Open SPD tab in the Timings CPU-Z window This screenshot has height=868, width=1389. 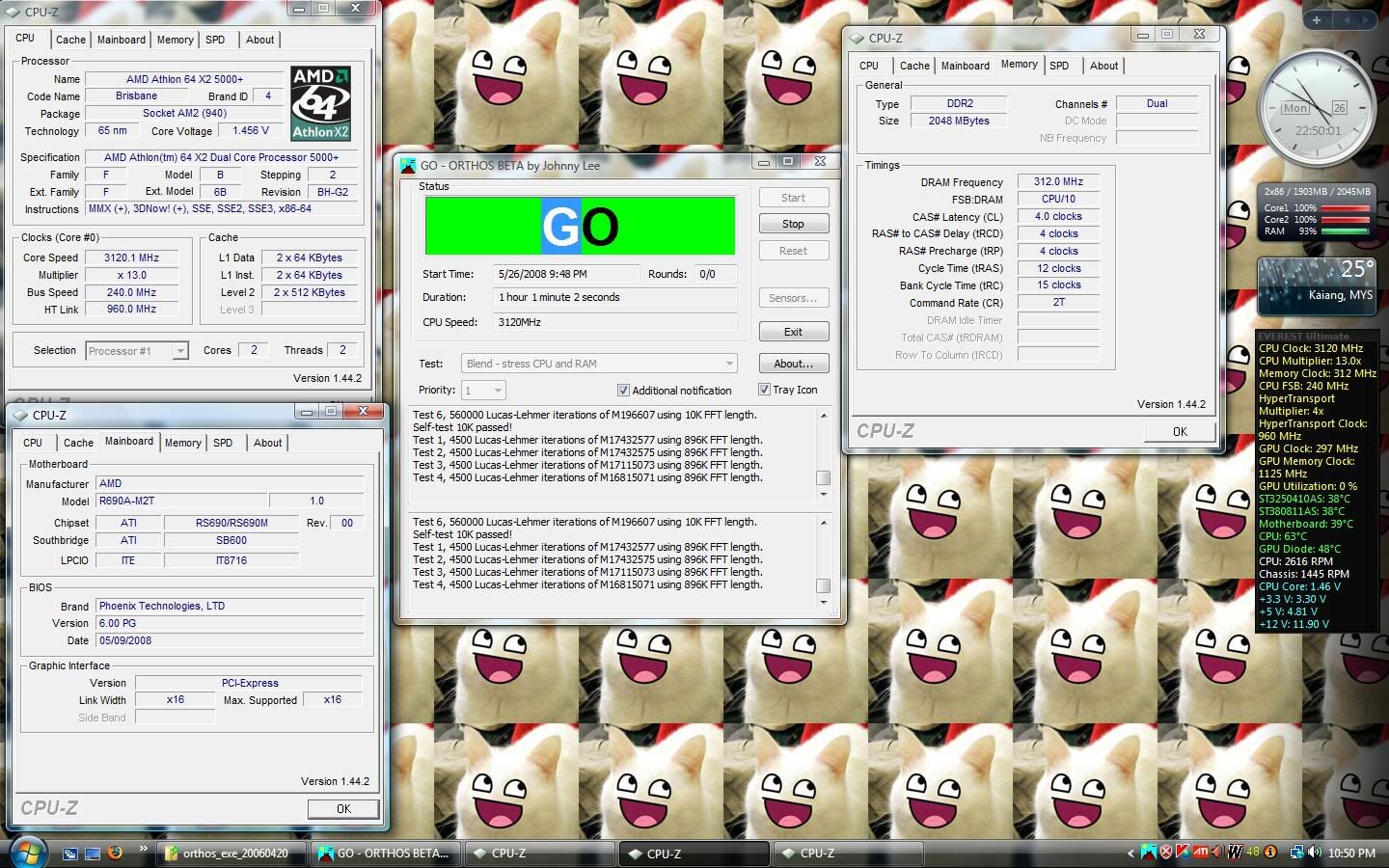[1059, 66]
